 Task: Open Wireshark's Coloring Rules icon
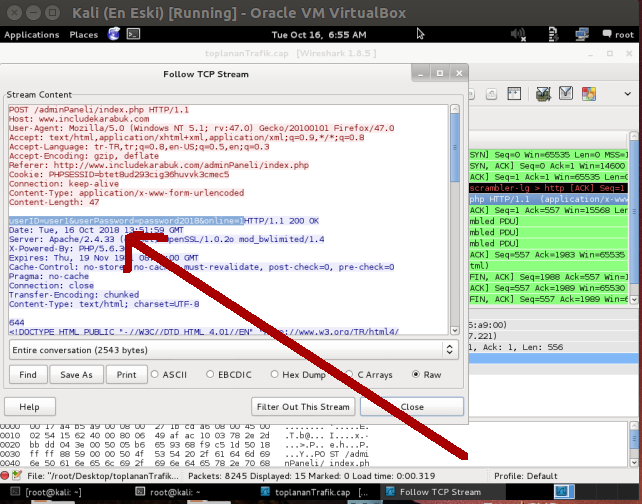click(x=589, y=94)
